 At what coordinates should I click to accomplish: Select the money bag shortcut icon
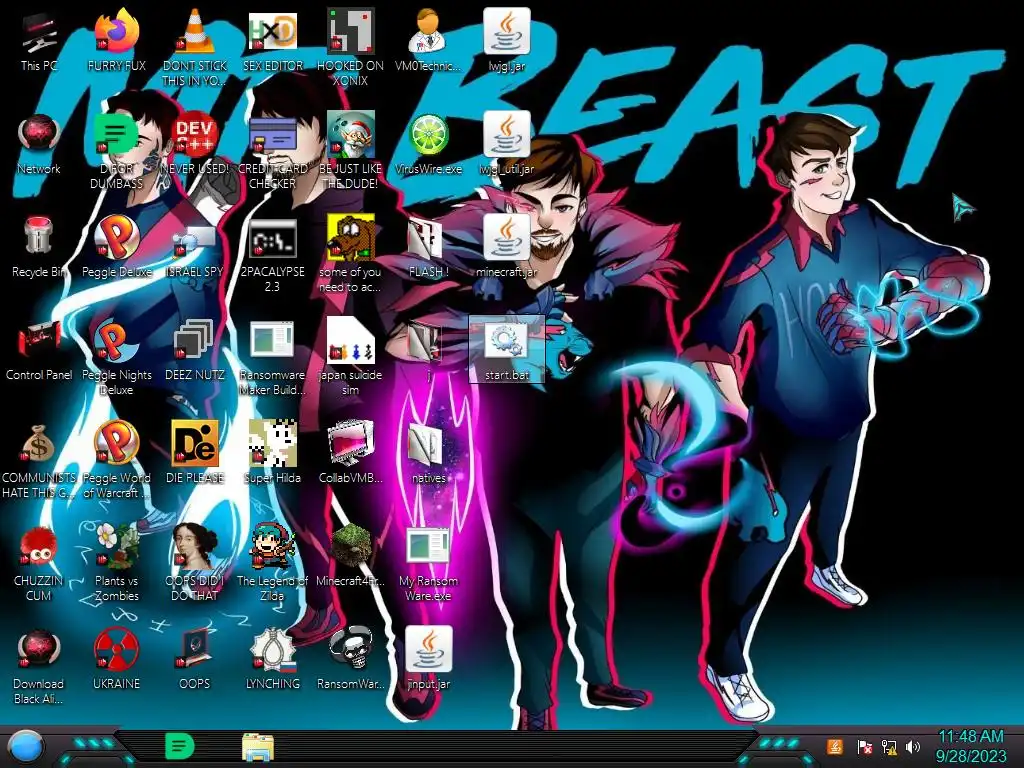coord(39,460)
